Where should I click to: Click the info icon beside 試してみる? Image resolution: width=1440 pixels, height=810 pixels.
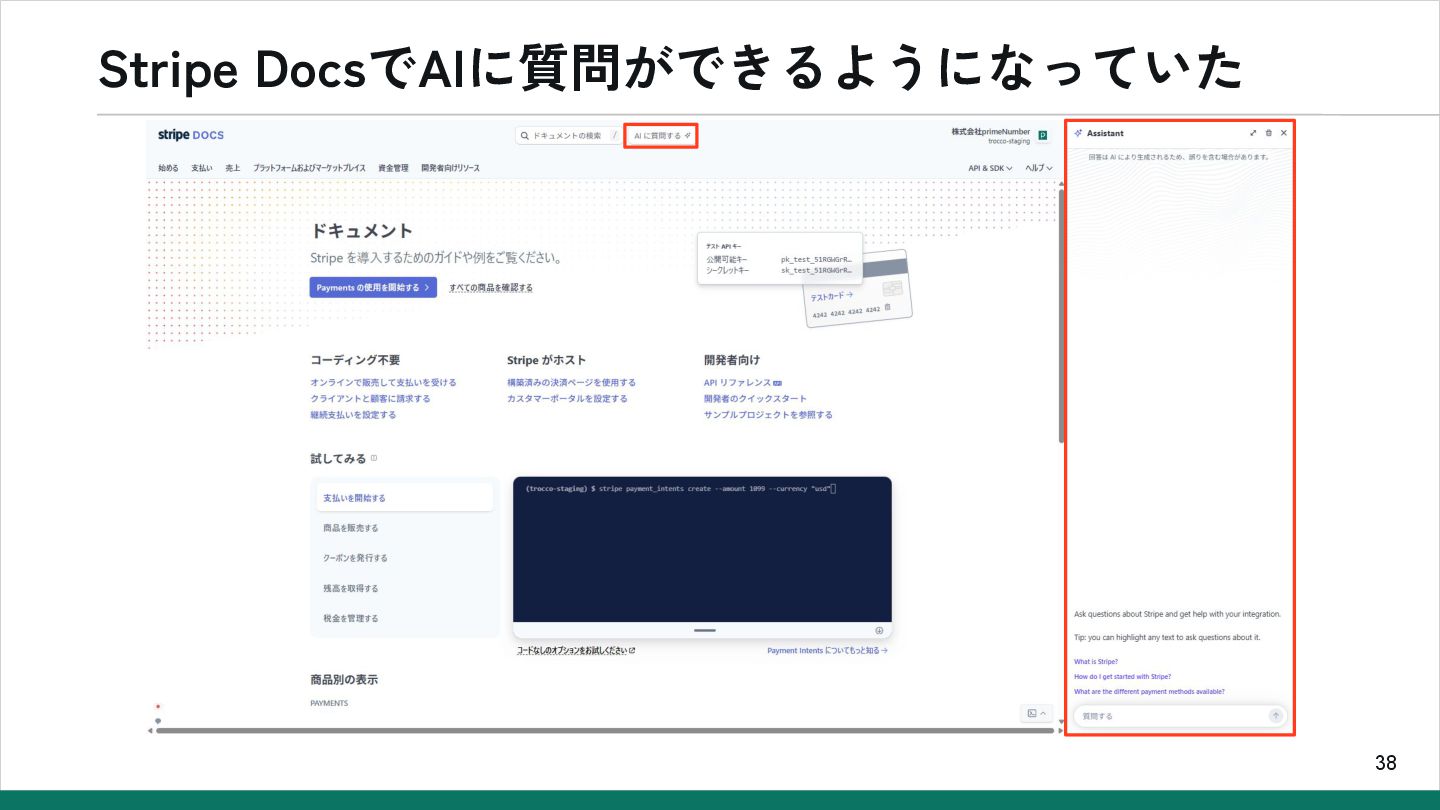click(374, 458)
